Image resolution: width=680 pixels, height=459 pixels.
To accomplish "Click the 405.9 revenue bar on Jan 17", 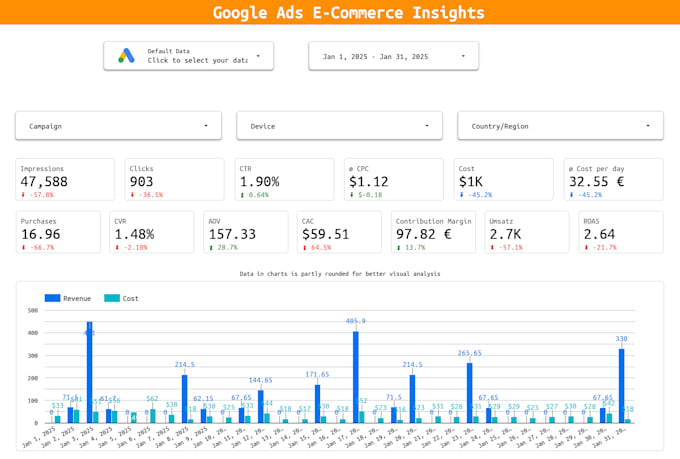I will 356,377.
